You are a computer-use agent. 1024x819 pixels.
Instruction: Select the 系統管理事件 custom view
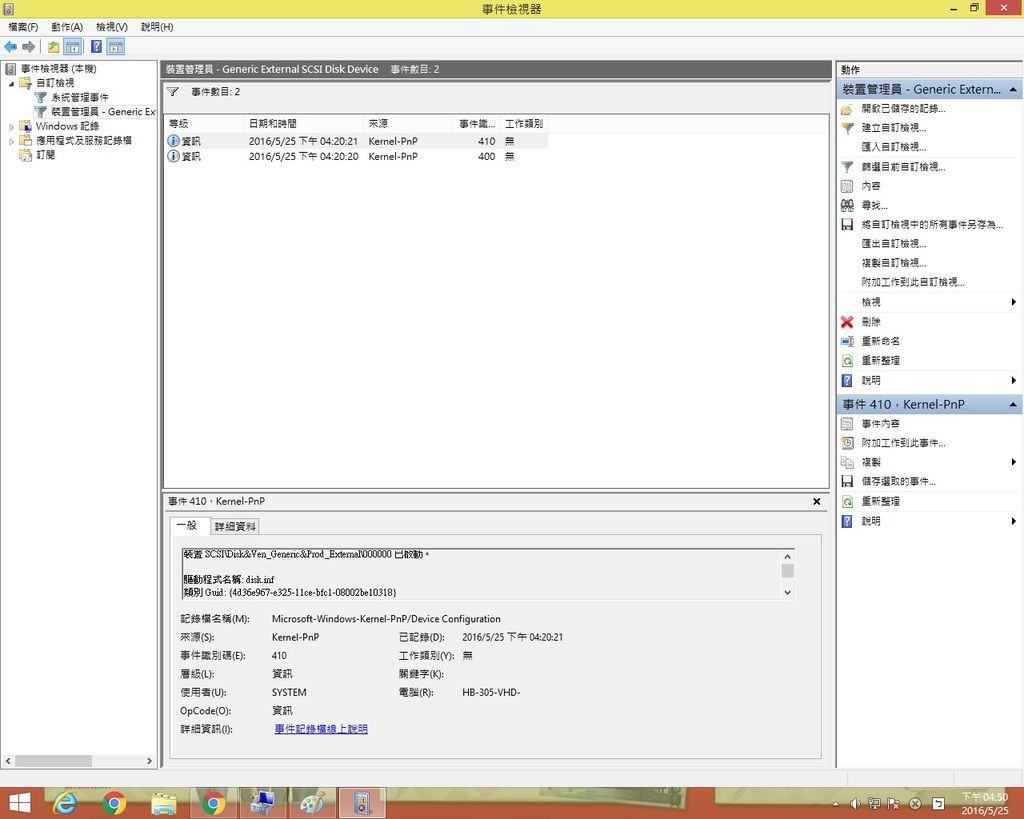[x=79, y=98]
